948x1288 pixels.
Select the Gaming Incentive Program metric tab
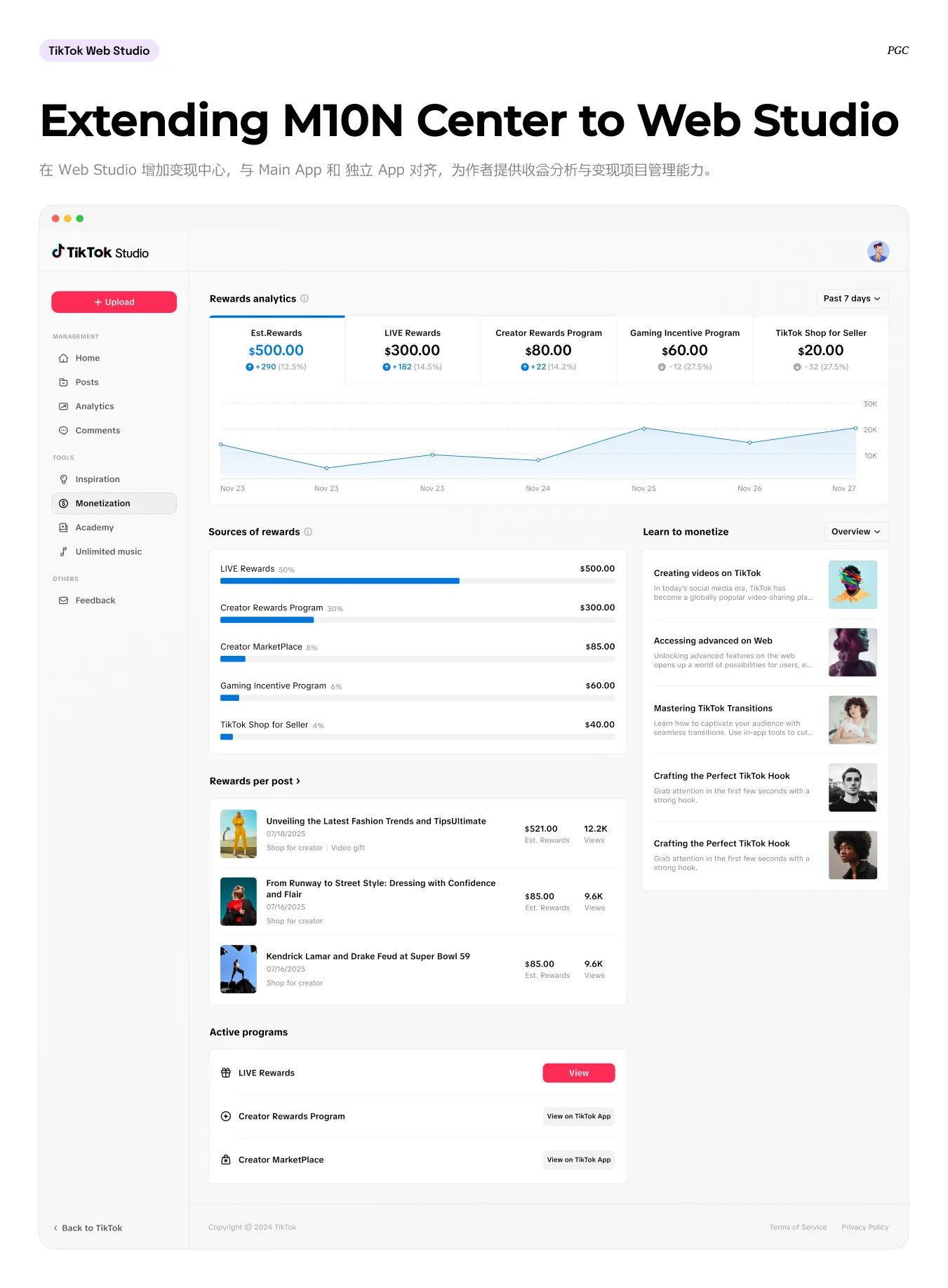point(685,349)
